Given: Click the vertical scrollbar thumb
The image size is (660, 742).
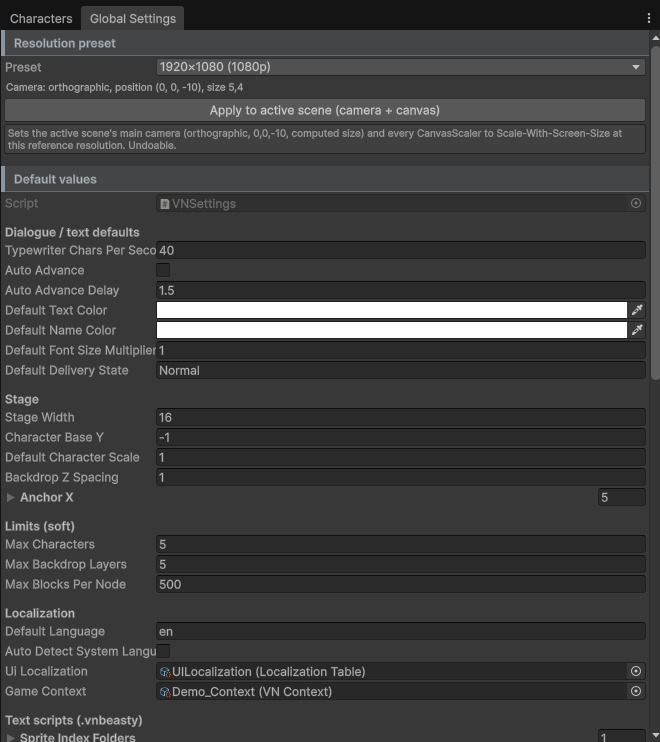Looking at the screenshot, I should [655, 213].
